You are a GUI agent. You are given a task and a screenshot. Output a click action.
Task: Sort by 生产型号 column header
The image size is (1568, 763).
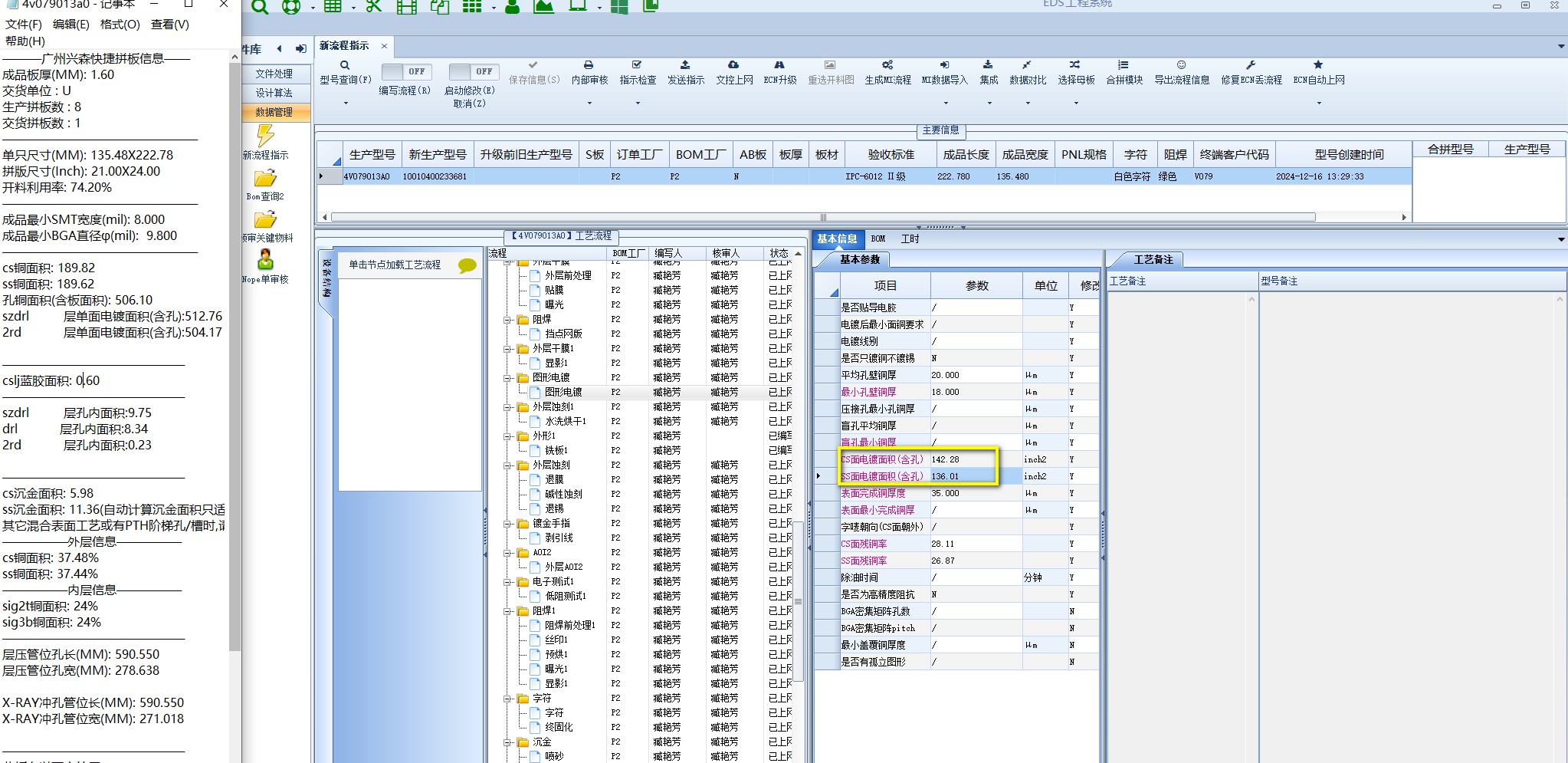coord(372,155)
